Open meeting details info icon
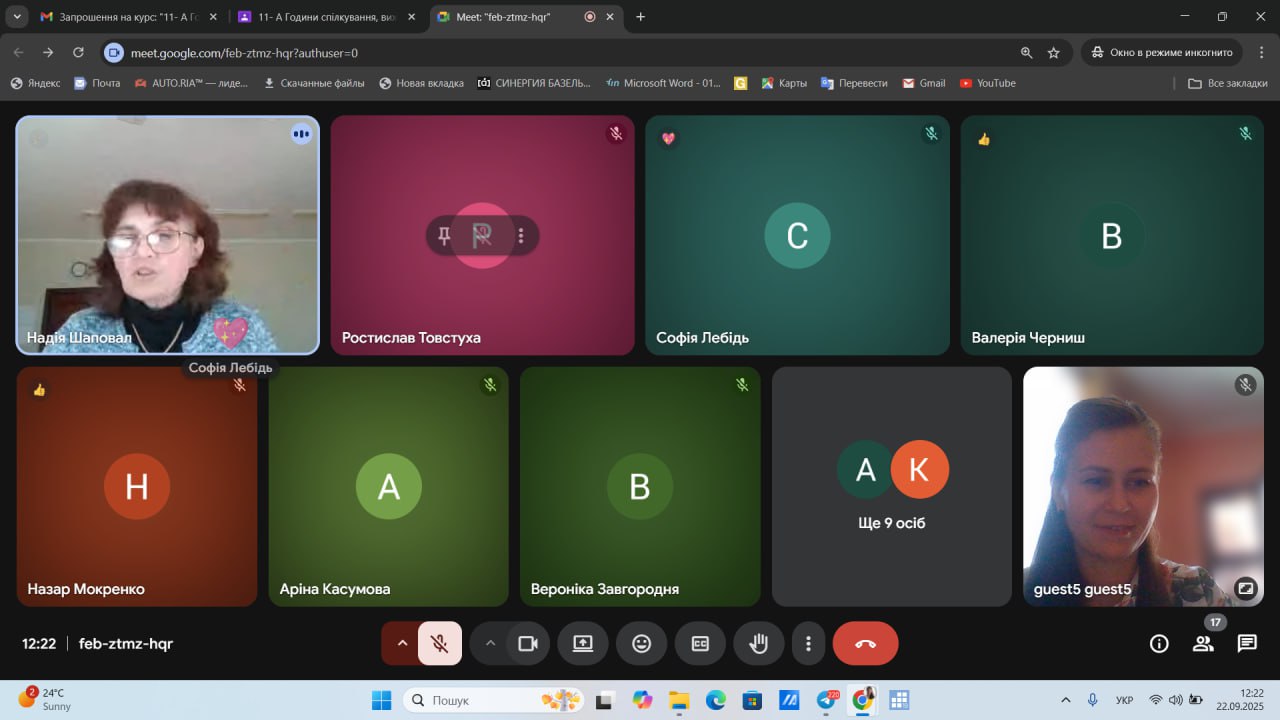1280x720 pixels. 1159,644
